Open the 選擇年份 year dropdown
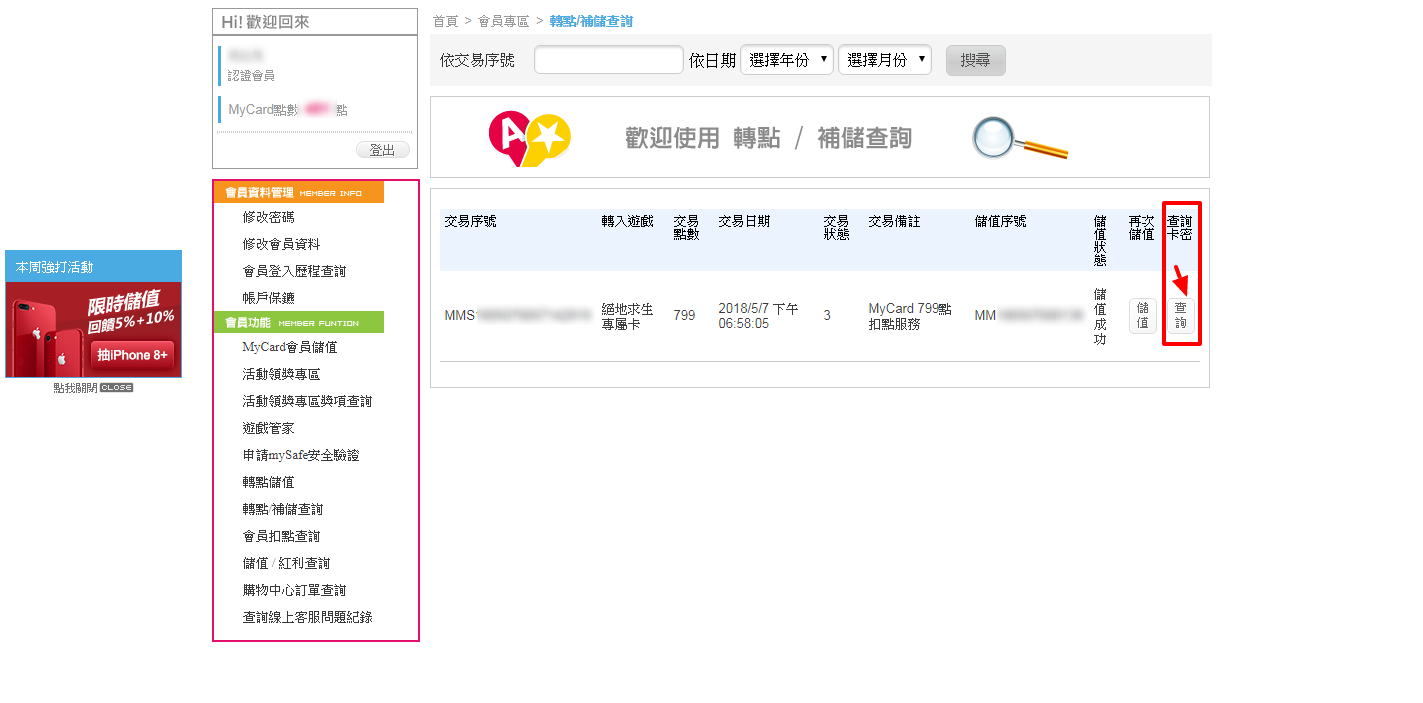 coord(787,60)
